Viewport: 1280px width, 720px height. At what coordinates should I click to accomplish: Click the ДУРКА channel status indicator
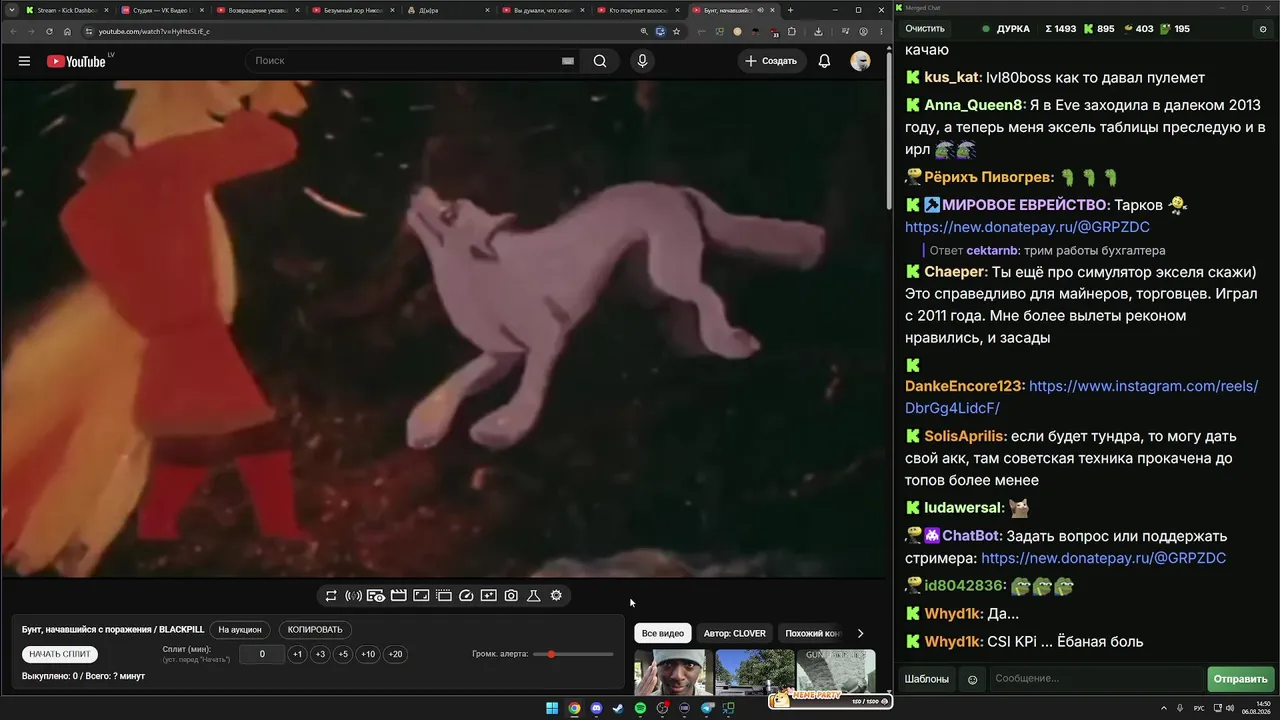tap(1006, 29)
